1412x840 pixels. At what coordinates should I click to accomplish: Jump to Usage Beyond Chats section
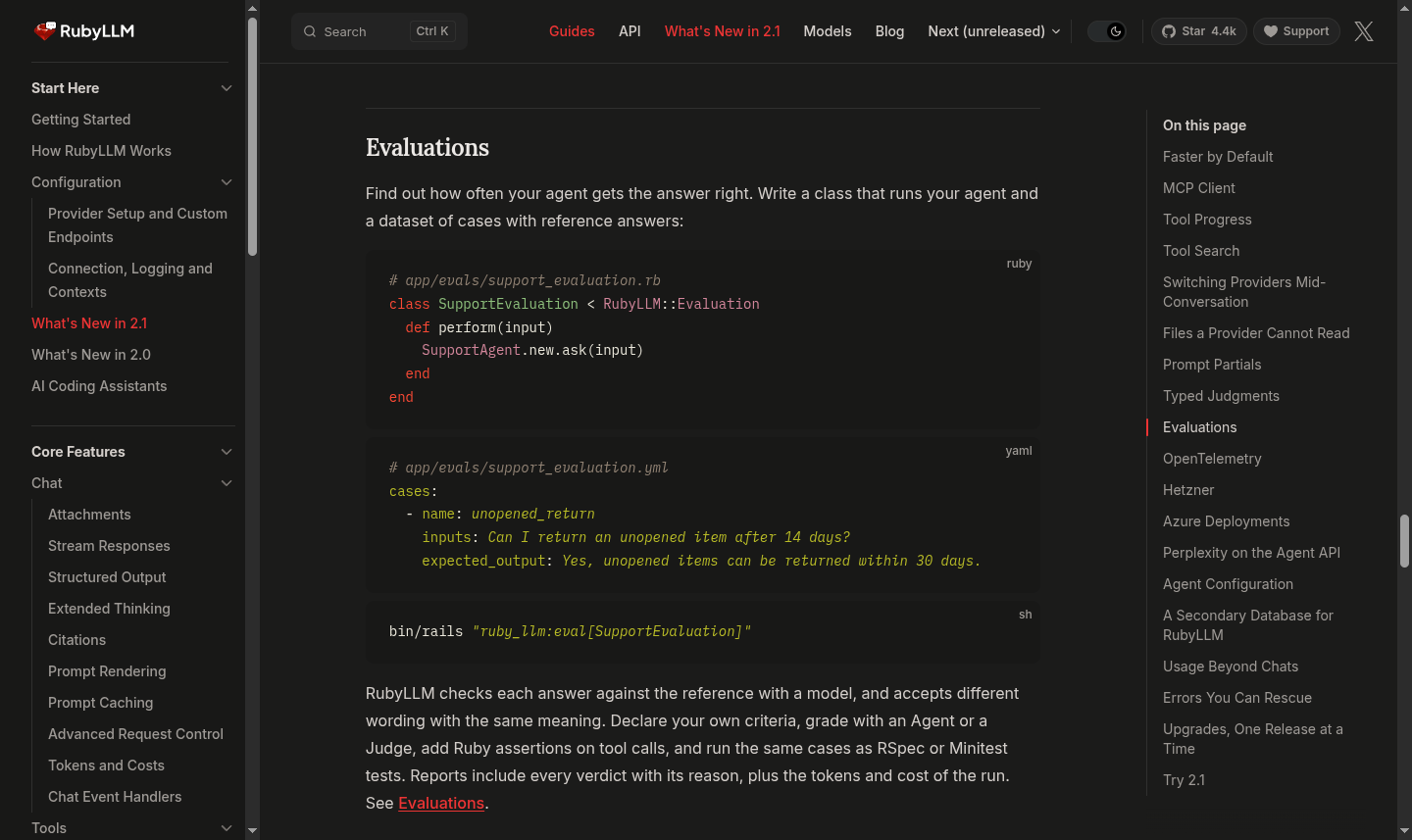pyautogui.click(x=1231, y=667)
